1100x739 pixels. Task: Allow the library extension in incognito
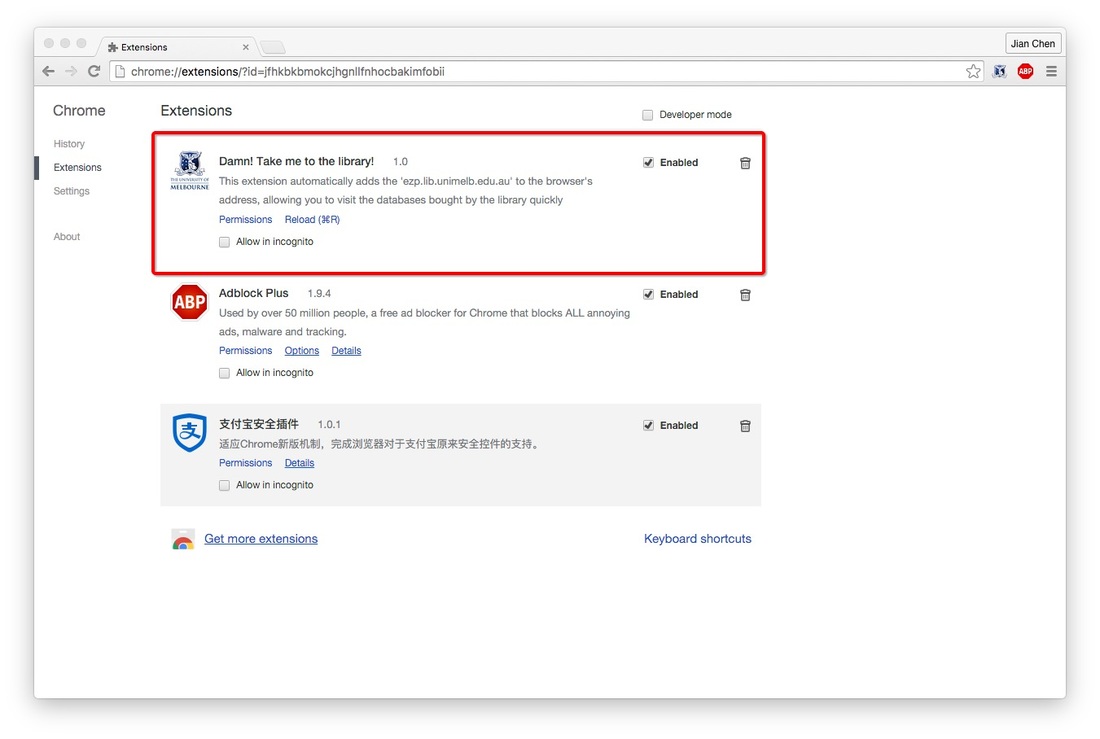coord(224,242)
